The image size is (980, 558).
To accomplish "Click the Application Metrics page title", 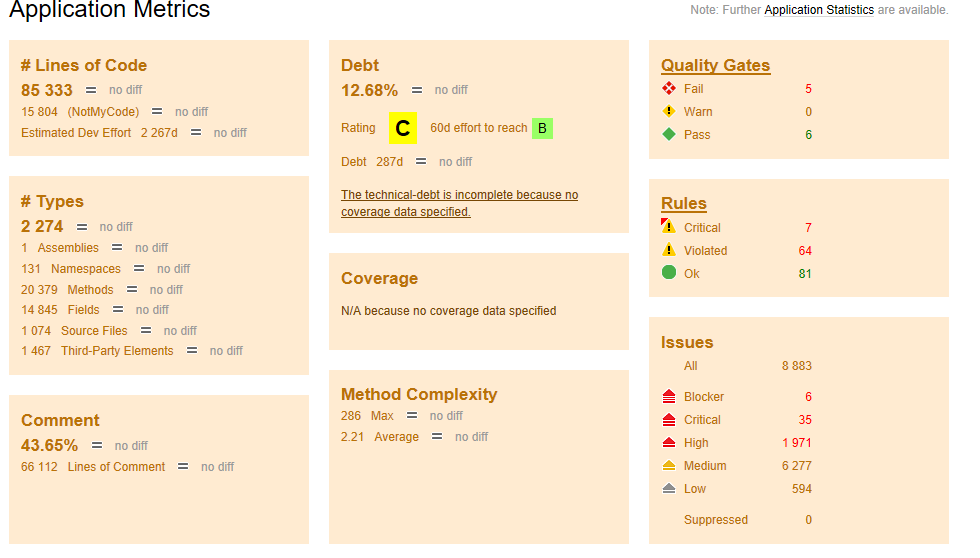I will pos(109,10).
